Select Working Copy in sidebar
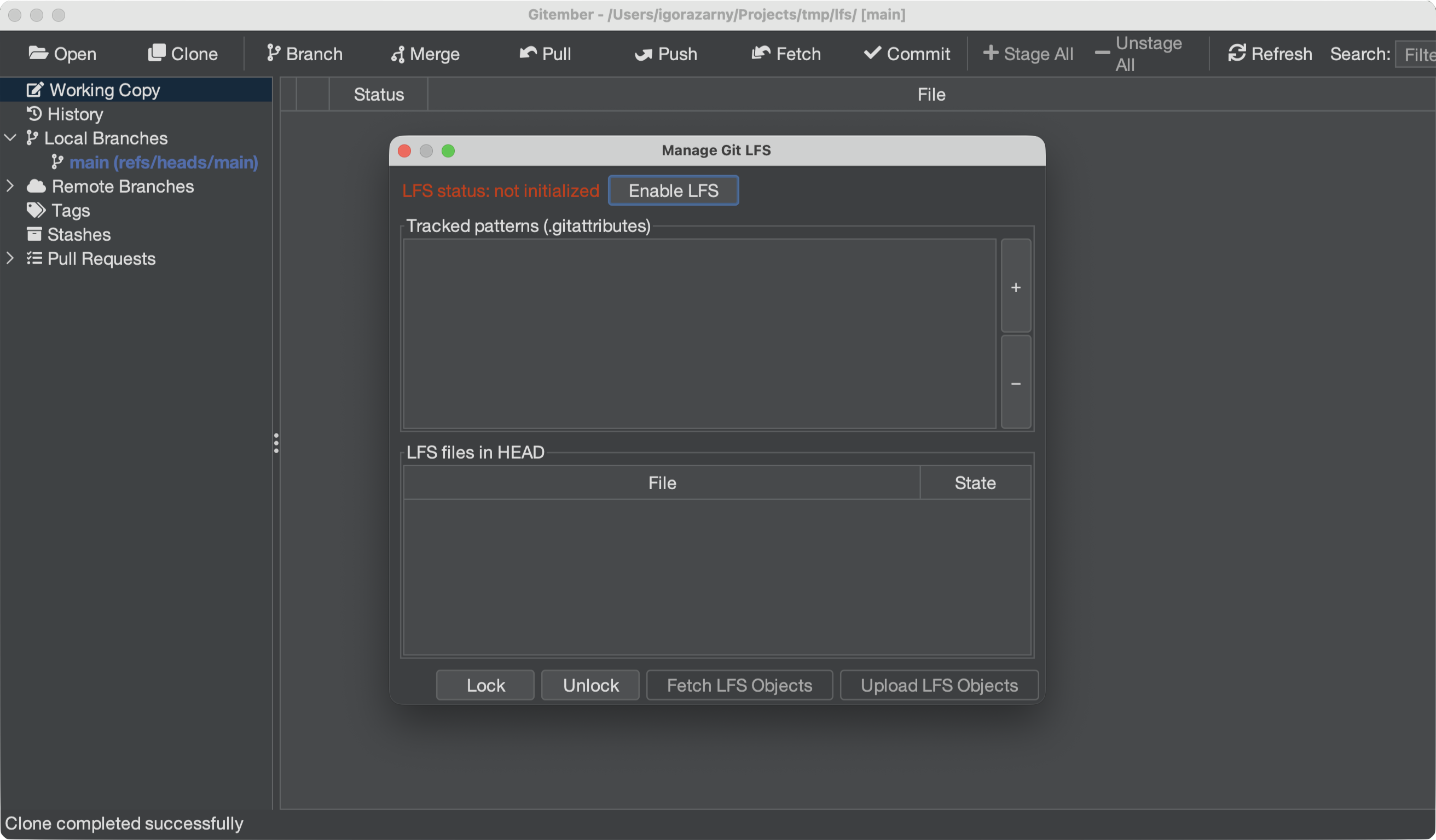 [136, 89]
